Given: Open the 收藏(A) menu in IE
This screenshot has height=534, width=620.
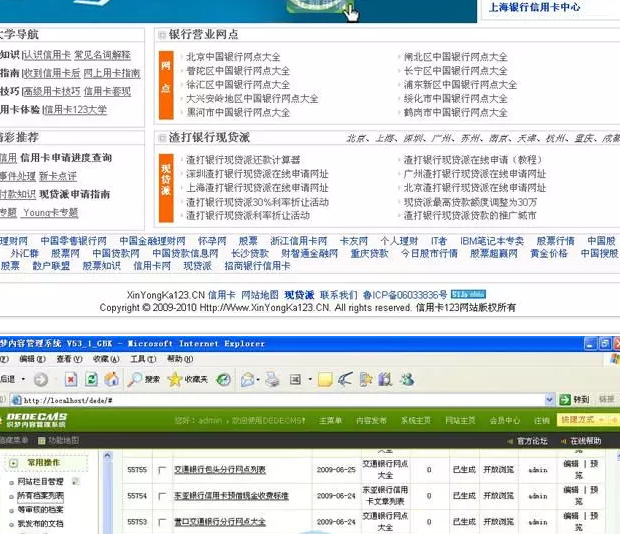Looking at the screenshot, I should pos(106,359).
